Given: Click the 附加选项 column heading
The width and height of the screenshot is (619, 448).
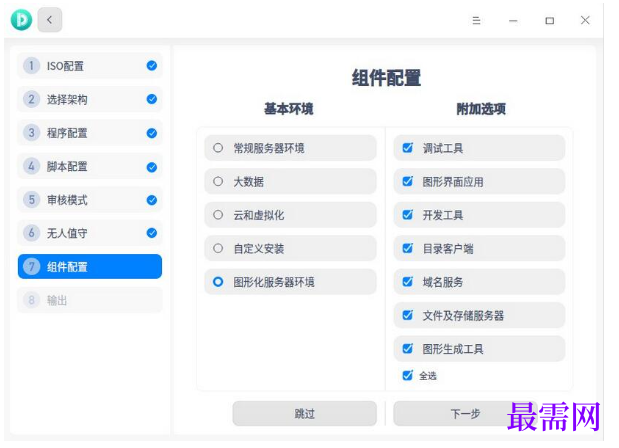Looking at the screenshot, I should click(481, 109).
